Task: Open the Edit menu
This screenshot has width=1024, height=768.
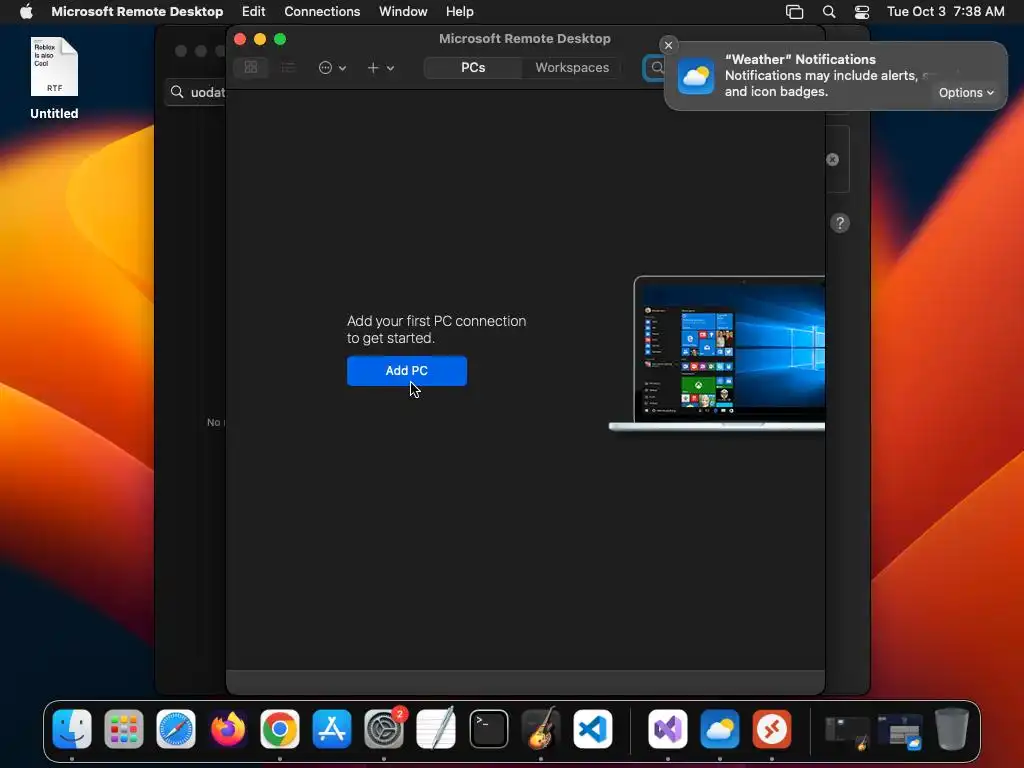Action: [253, 12]
